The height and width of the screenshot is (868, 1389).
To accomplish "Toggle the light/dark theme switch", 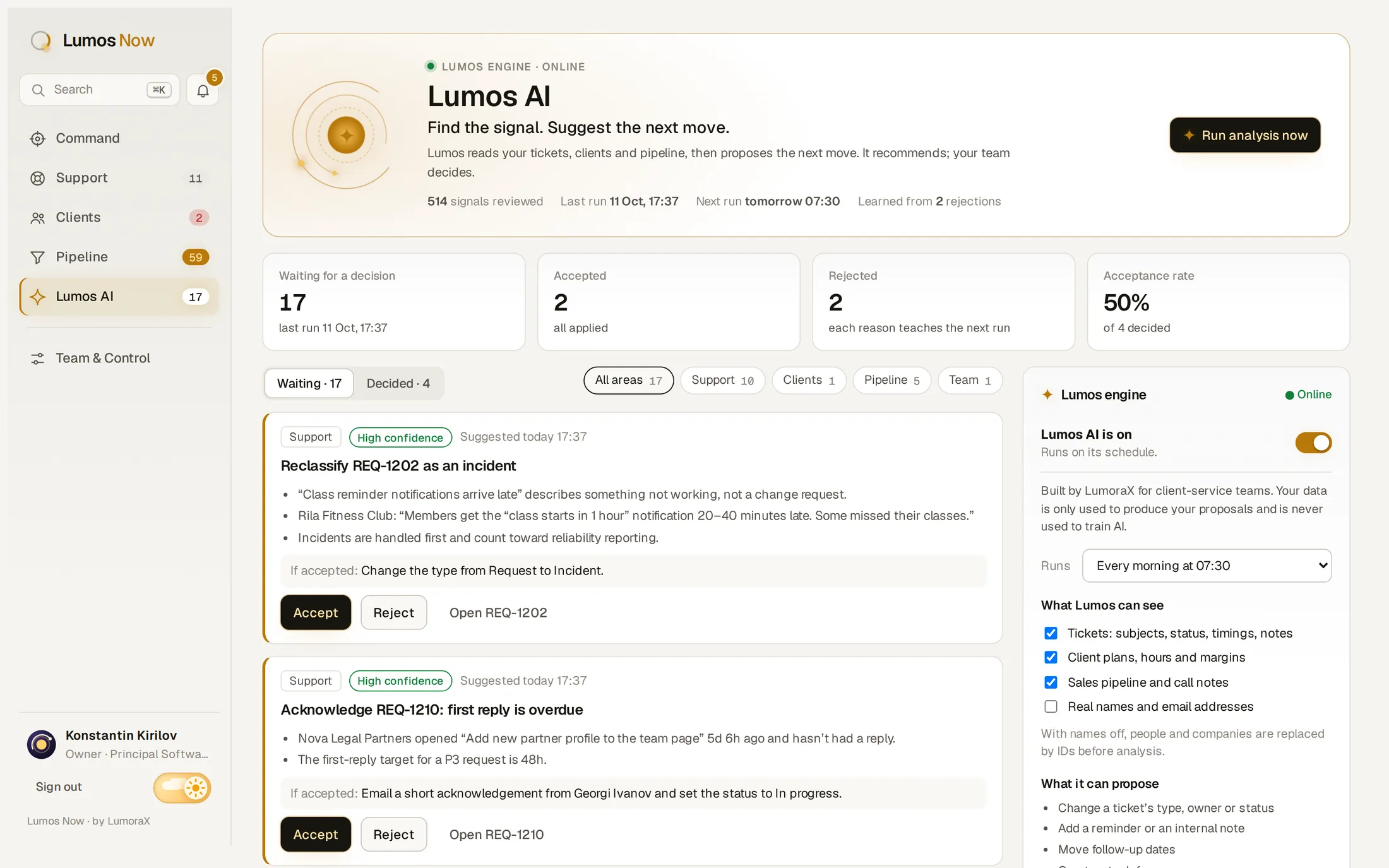I will pyautogui.click(x=182, y=788).
